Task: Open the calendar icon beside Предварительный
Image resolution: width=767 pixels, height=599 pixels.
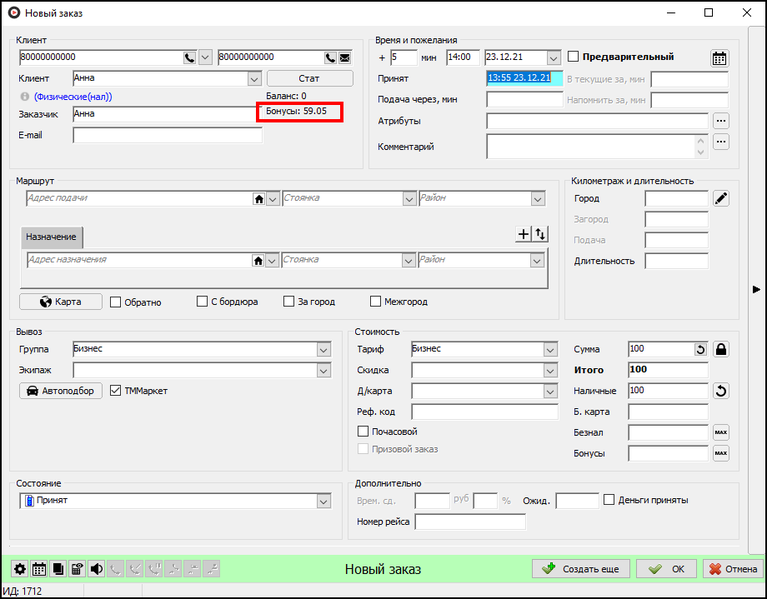Action: 719,58
